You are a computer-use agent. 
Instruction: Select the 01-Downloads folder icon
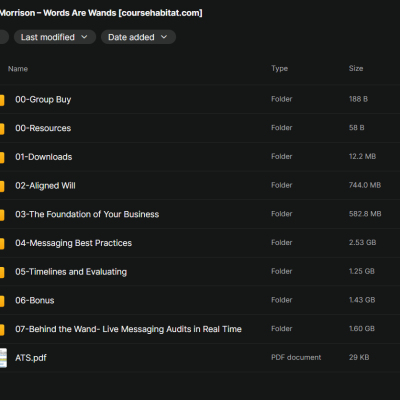click(x=2, y=157)
